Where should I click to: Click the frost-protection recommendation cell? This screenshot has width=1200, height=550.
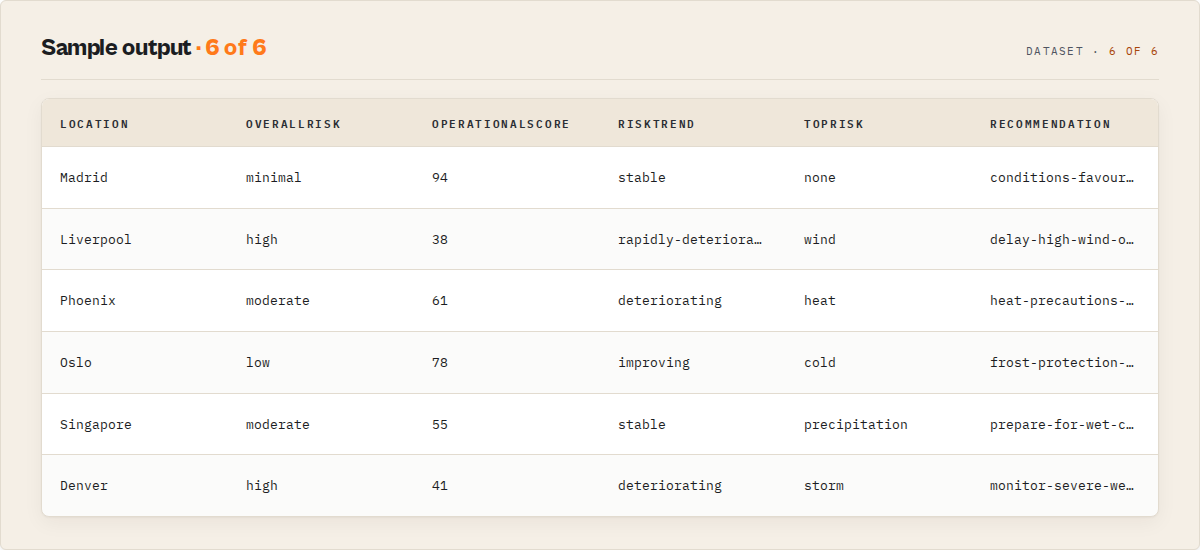pyautogui.click(x=1062, y=363)
